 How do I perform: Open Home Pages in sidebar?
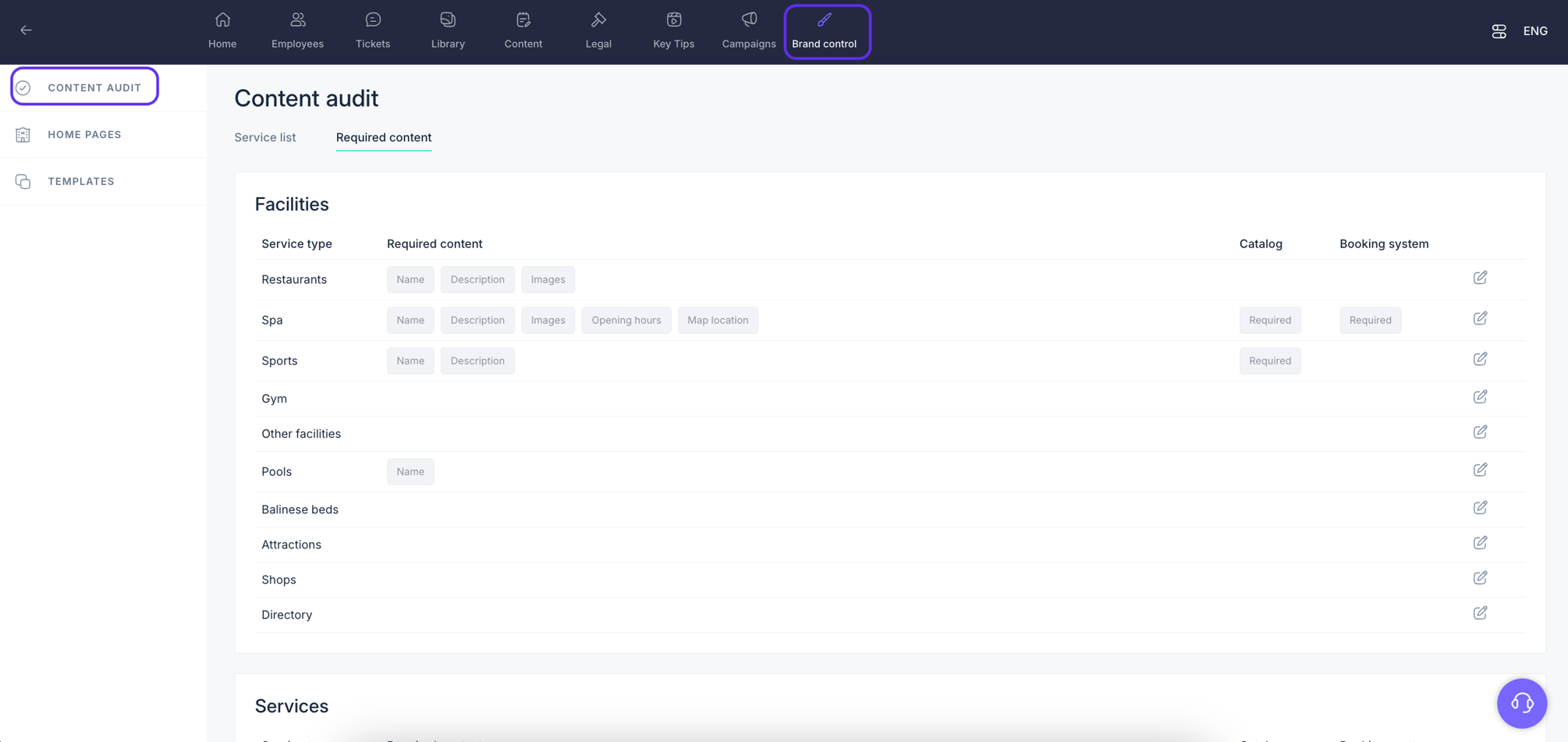(x=84, y=134)
